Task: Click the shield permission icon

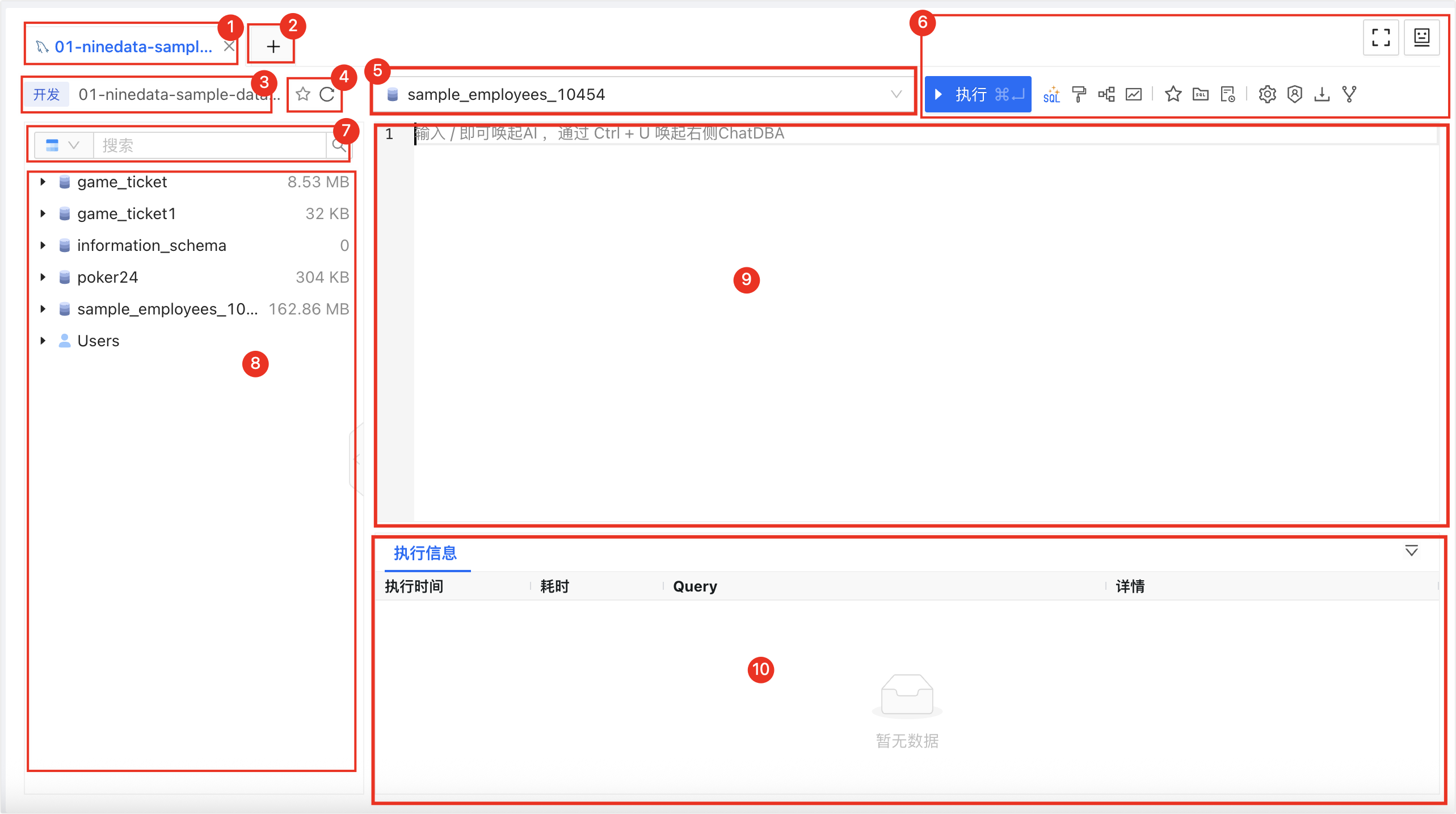Action: coord(1294,94)
